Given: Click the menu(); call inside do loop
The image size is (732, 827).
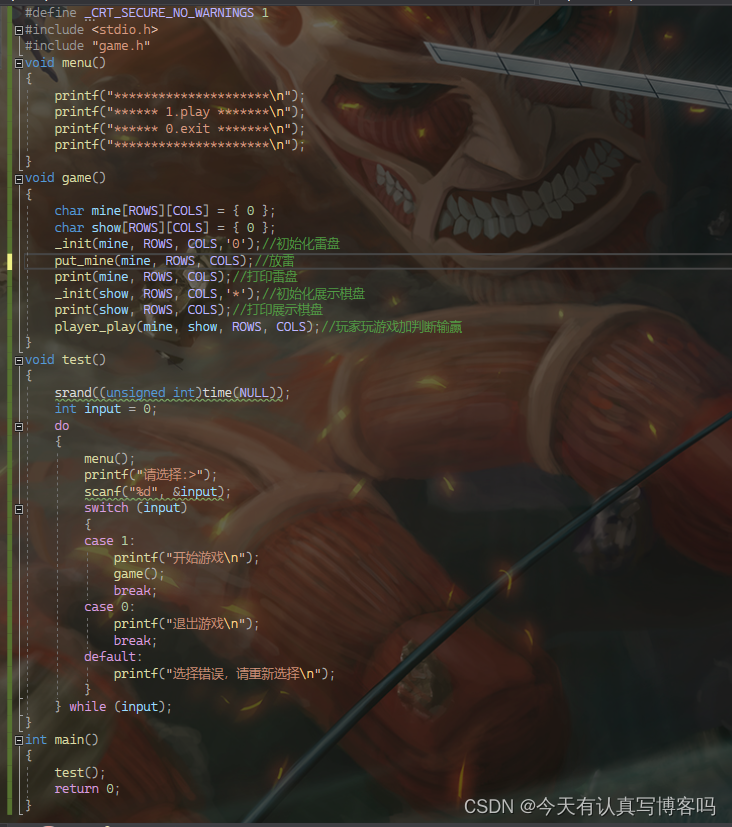Looking at the screenshot, I should tap(109, 459).
